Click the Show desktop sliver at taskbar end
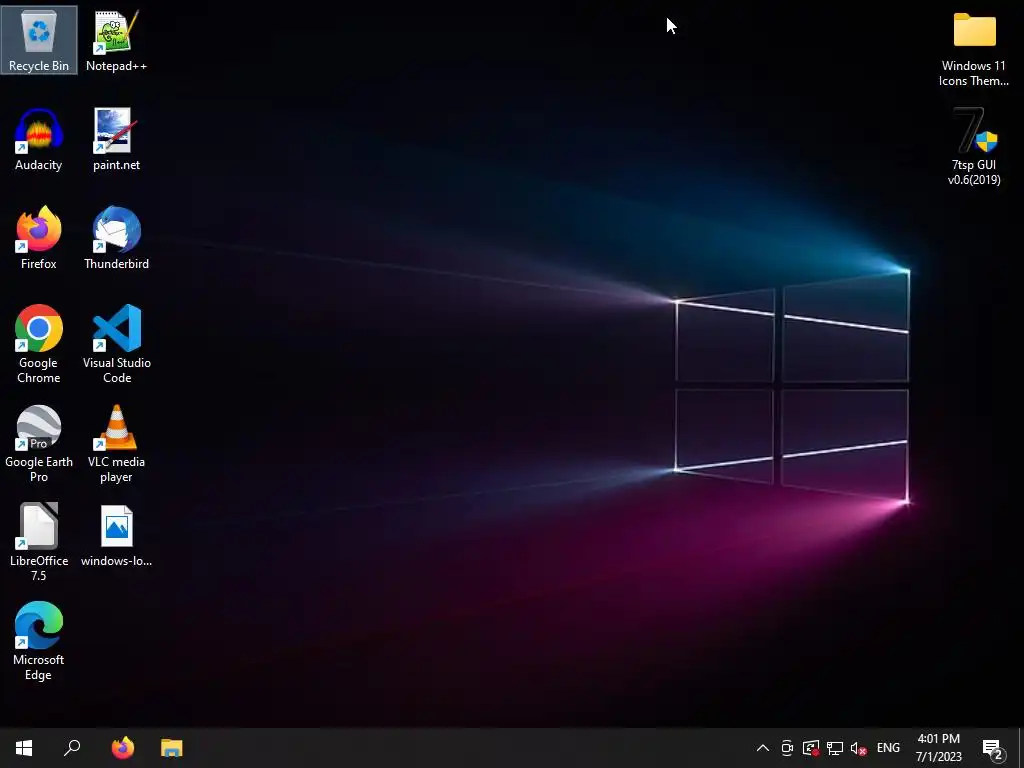The image size is (1024, 768). 1021,748
